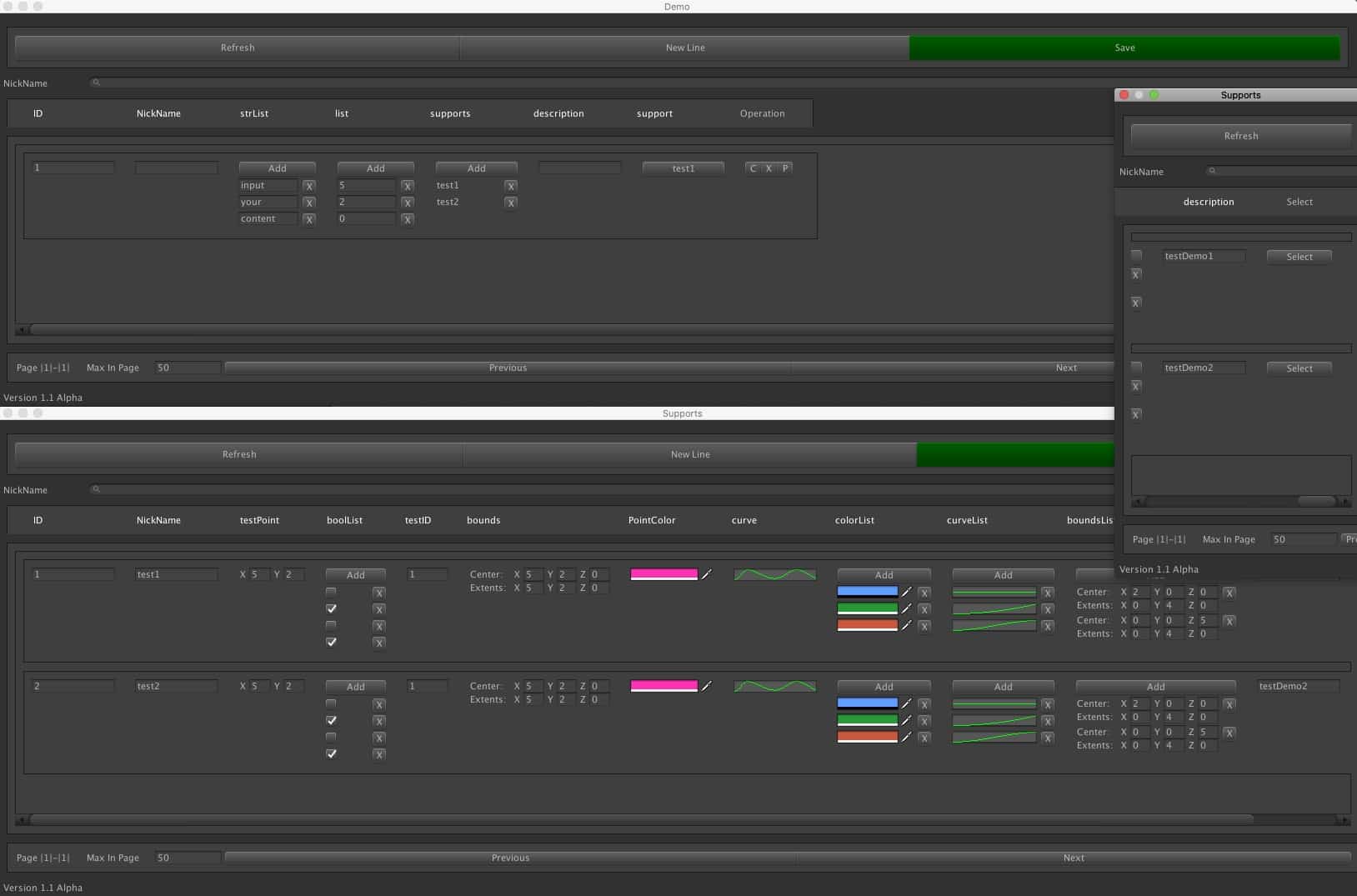Click the X operation icon in Demo row
Image resolution: width=1357 pixels, height=896 pixels.
pos(769,168)
